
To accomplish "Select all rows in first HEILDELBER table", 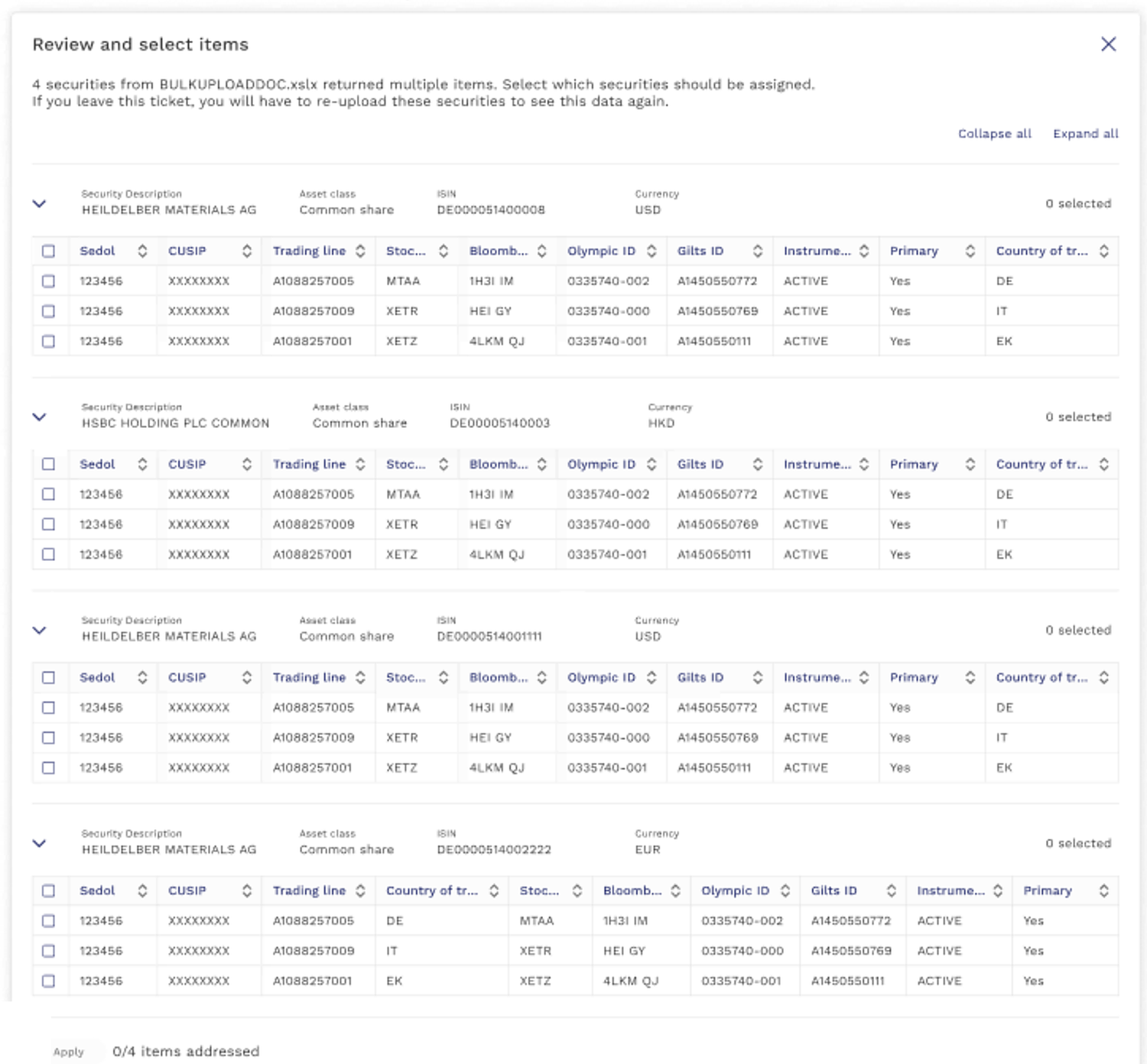I will (48, 251).
